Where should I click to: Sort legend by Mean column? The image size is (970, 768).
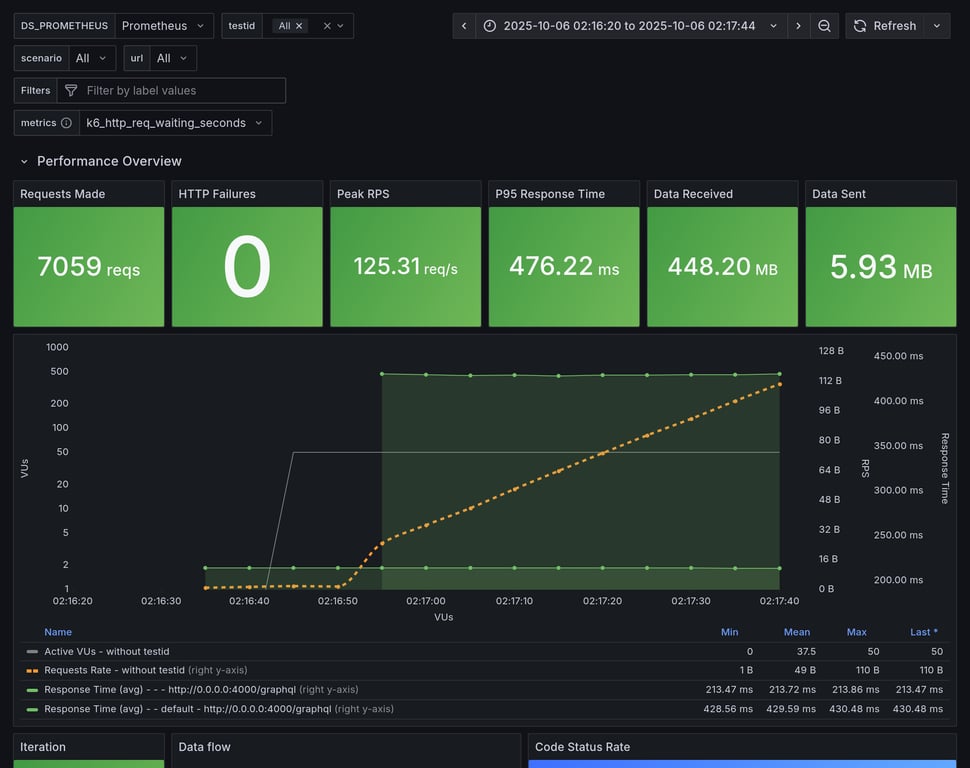(x=797, y=632)
